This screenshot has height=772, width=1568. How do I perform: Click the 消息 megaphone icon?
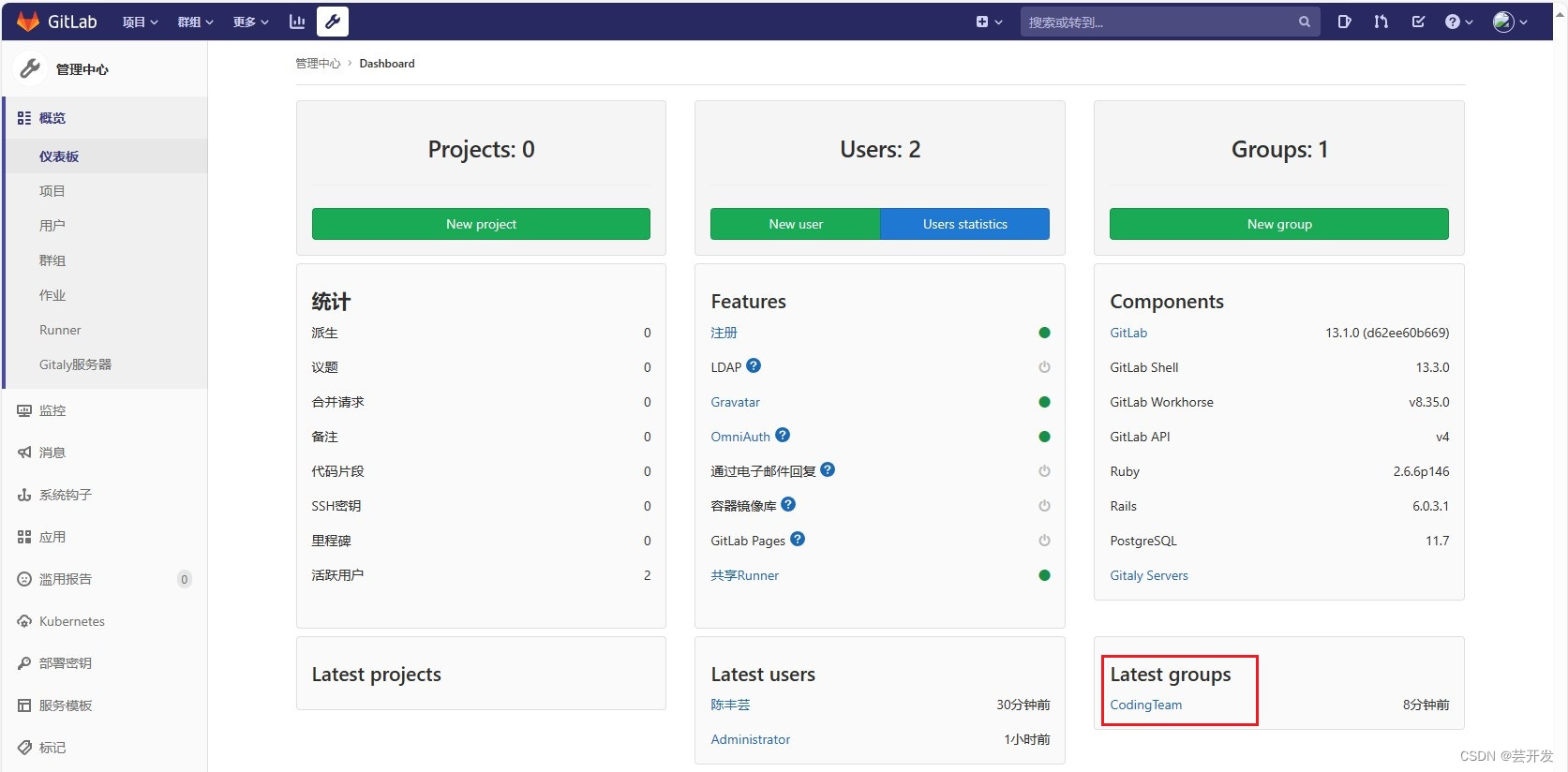(24, 453)
